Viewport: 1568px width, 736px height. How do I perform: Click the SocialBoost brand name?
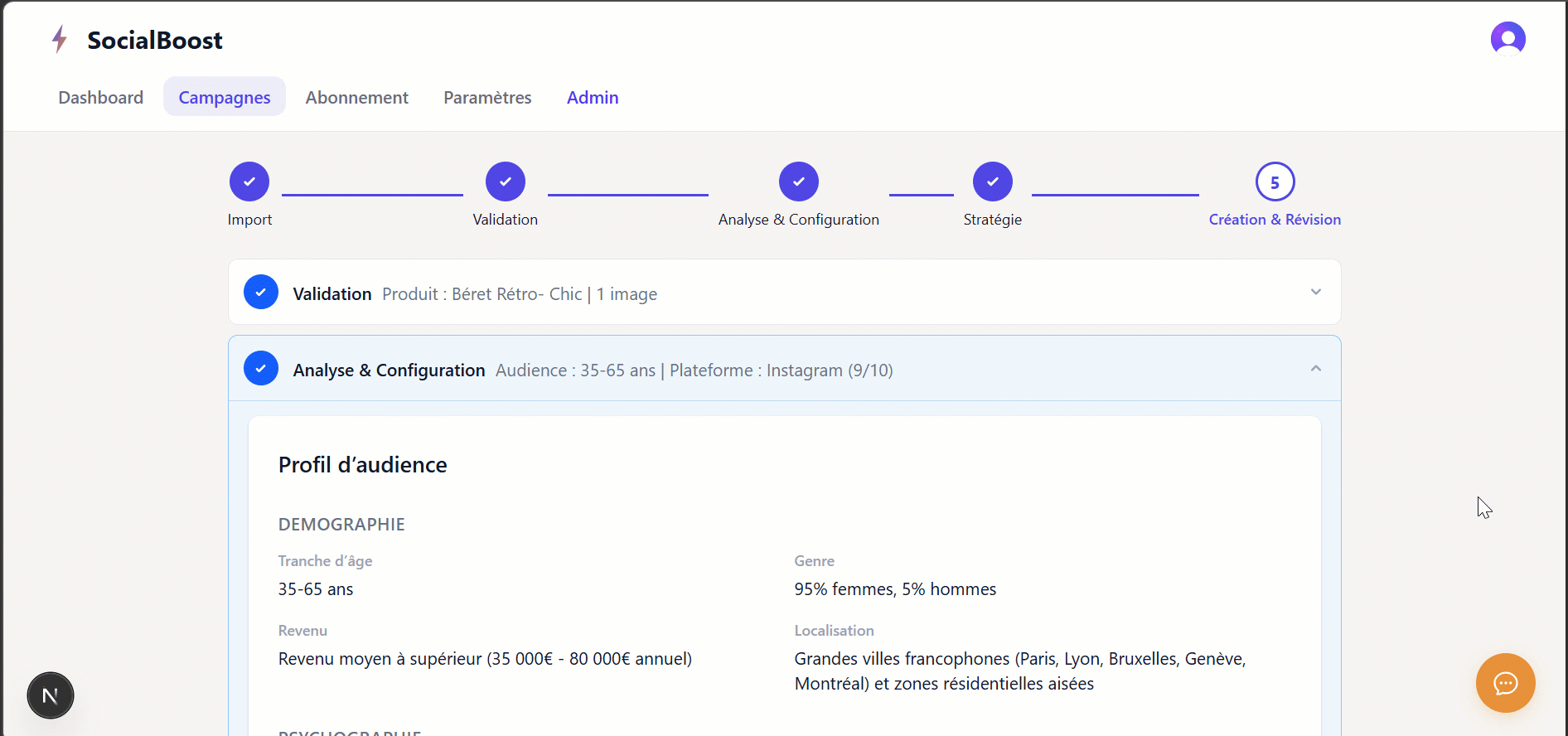[x=155, y=40]
